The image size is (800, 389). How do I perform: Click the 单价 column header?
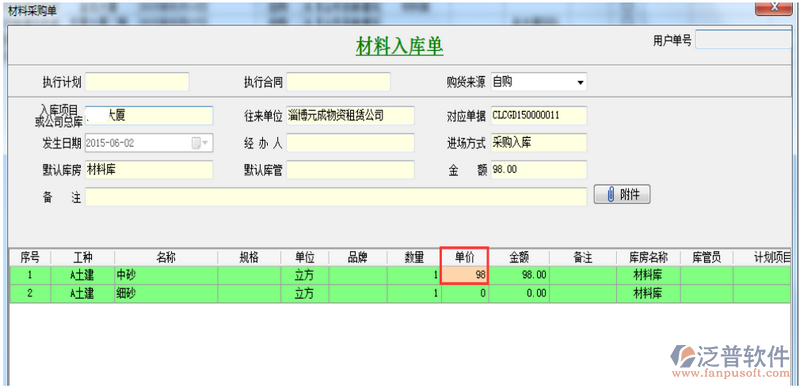pyautogui.click(x=465, y=258)
